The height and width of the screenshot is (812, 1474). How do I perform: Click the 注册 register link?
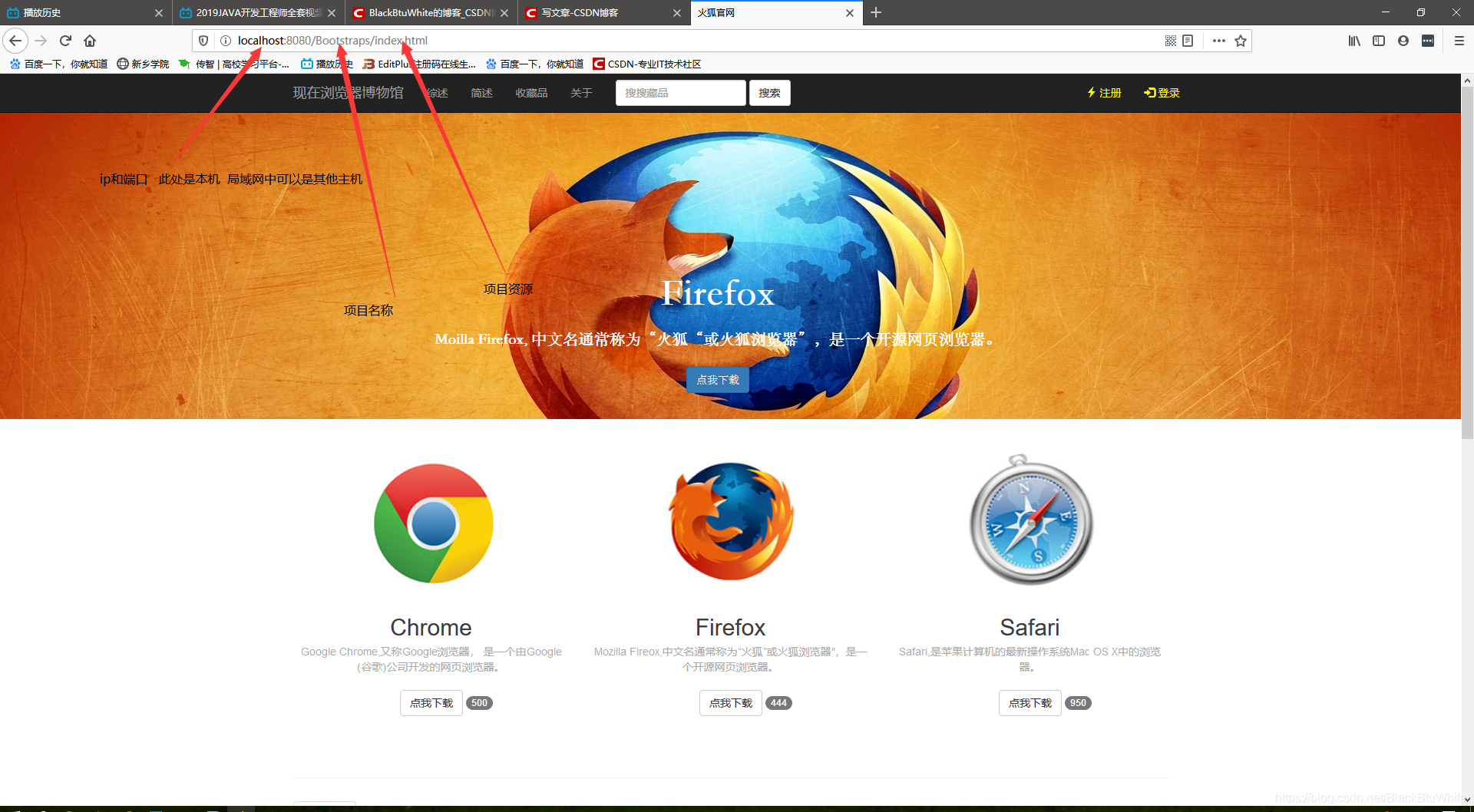(x=1104, y=93)
